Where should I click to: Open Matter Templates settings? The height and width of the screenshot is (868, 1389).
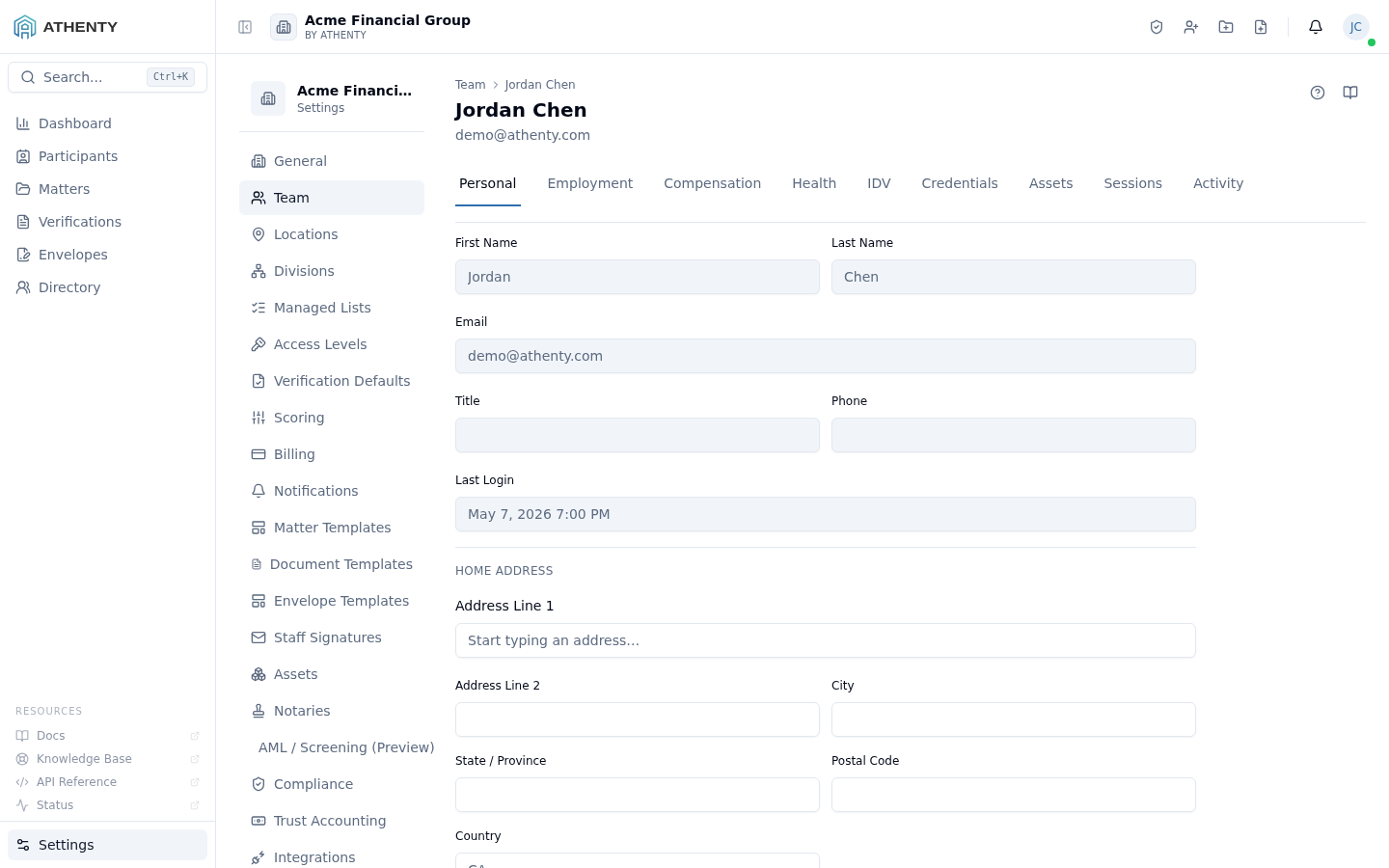[332, 528]
